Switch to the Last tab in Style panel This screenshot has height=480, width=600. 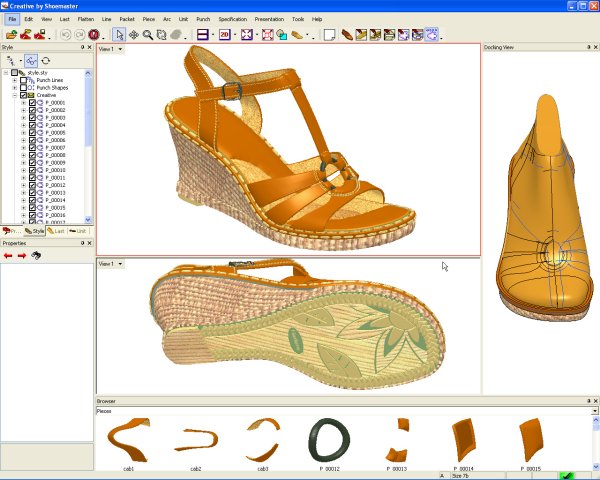(56, 231)
